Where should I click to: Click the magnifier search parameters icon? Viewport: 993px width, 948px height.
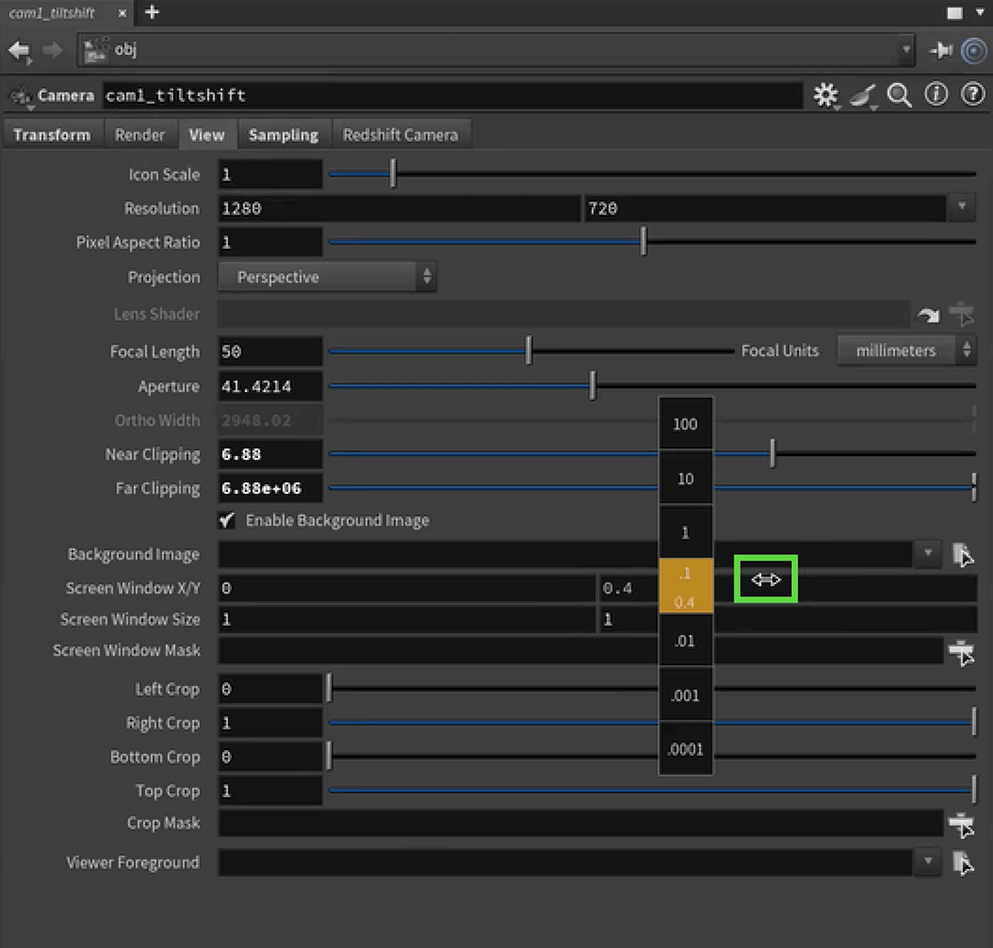tap(899, 95)
